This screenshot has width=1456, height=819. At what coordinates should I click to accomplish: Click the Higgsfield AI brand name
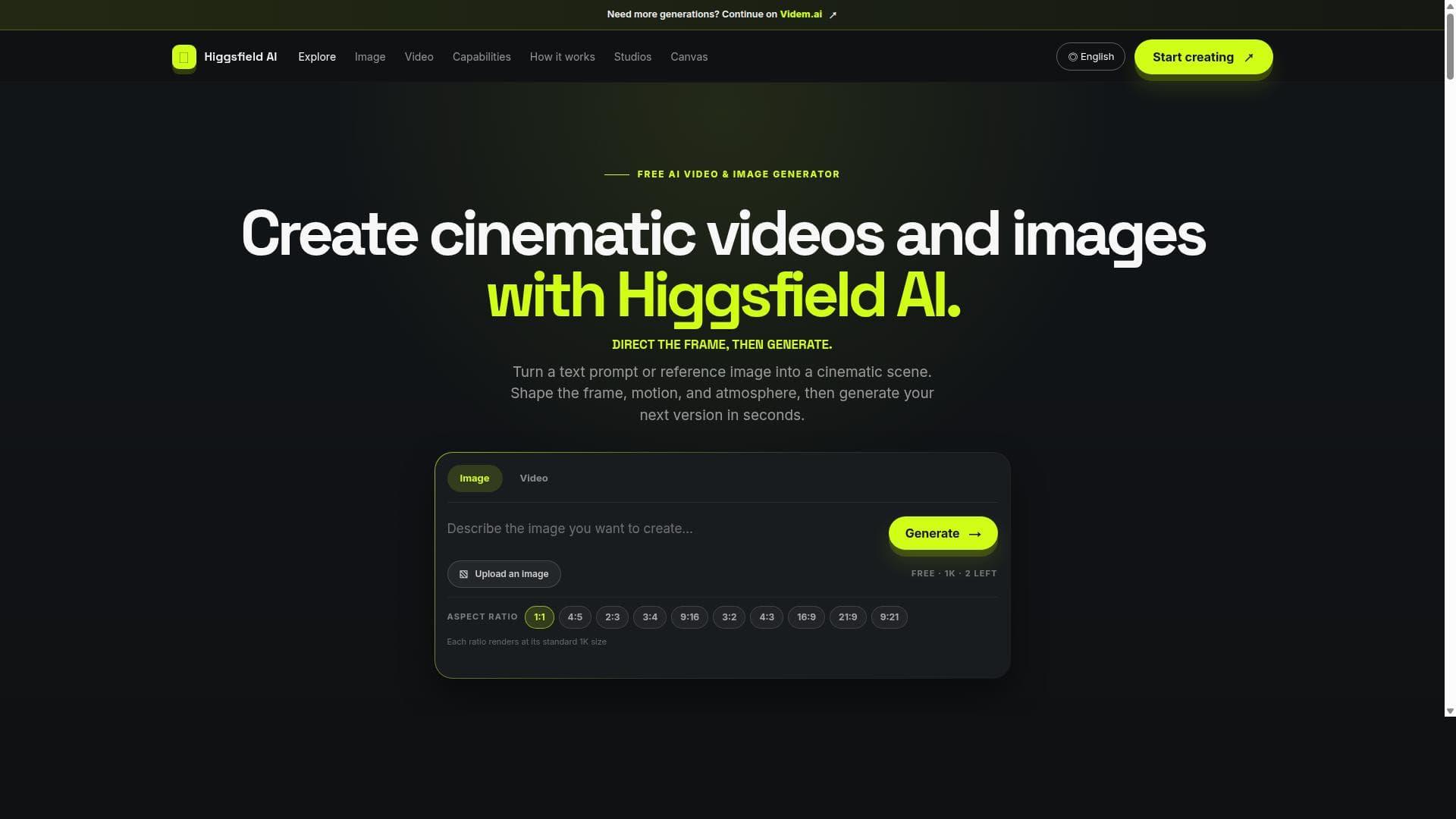coord(240,57)
